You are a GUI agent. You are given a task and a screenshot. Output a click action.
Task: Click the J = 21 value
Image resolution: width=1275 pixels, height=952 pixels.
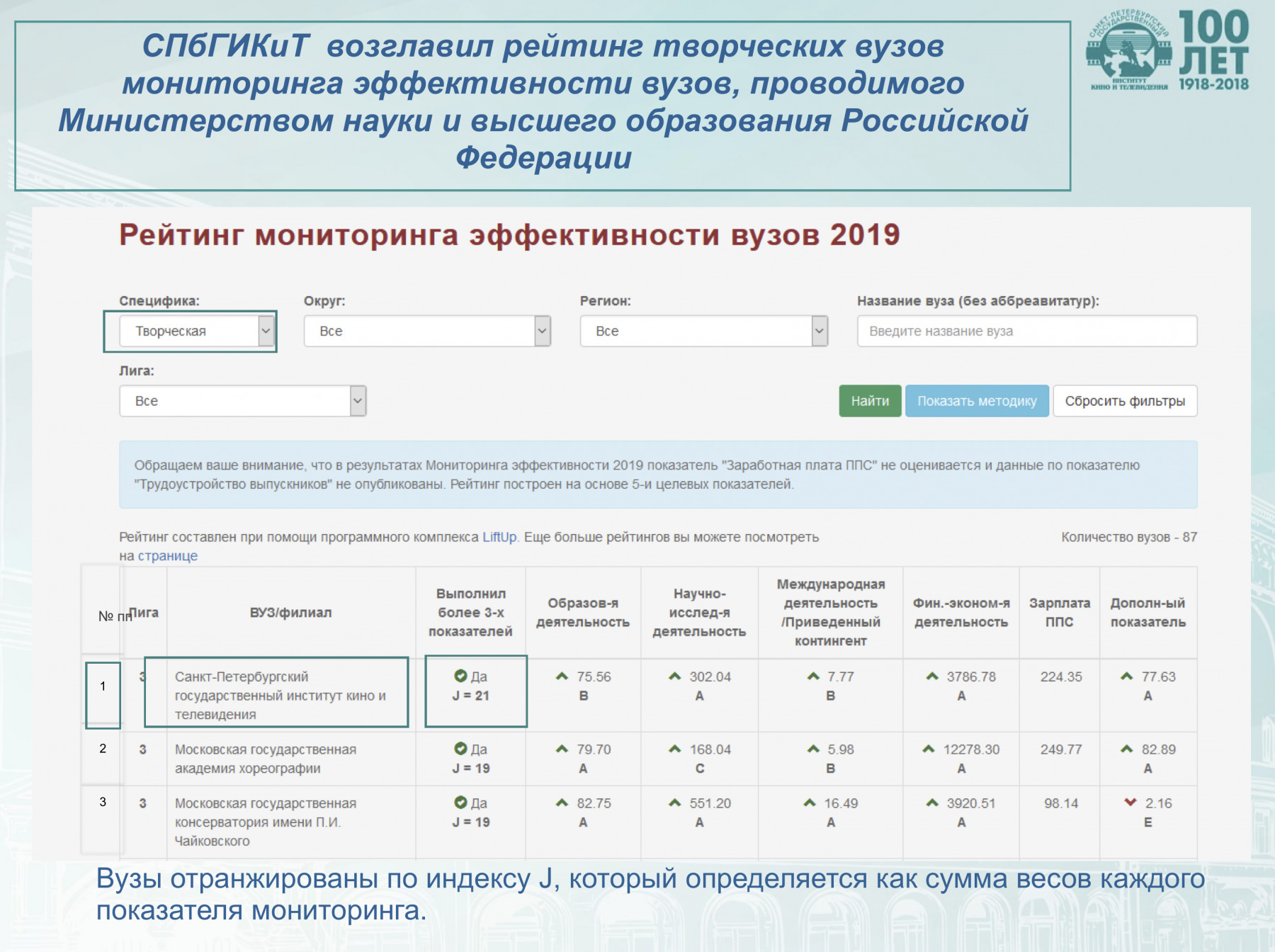(471, 696)
